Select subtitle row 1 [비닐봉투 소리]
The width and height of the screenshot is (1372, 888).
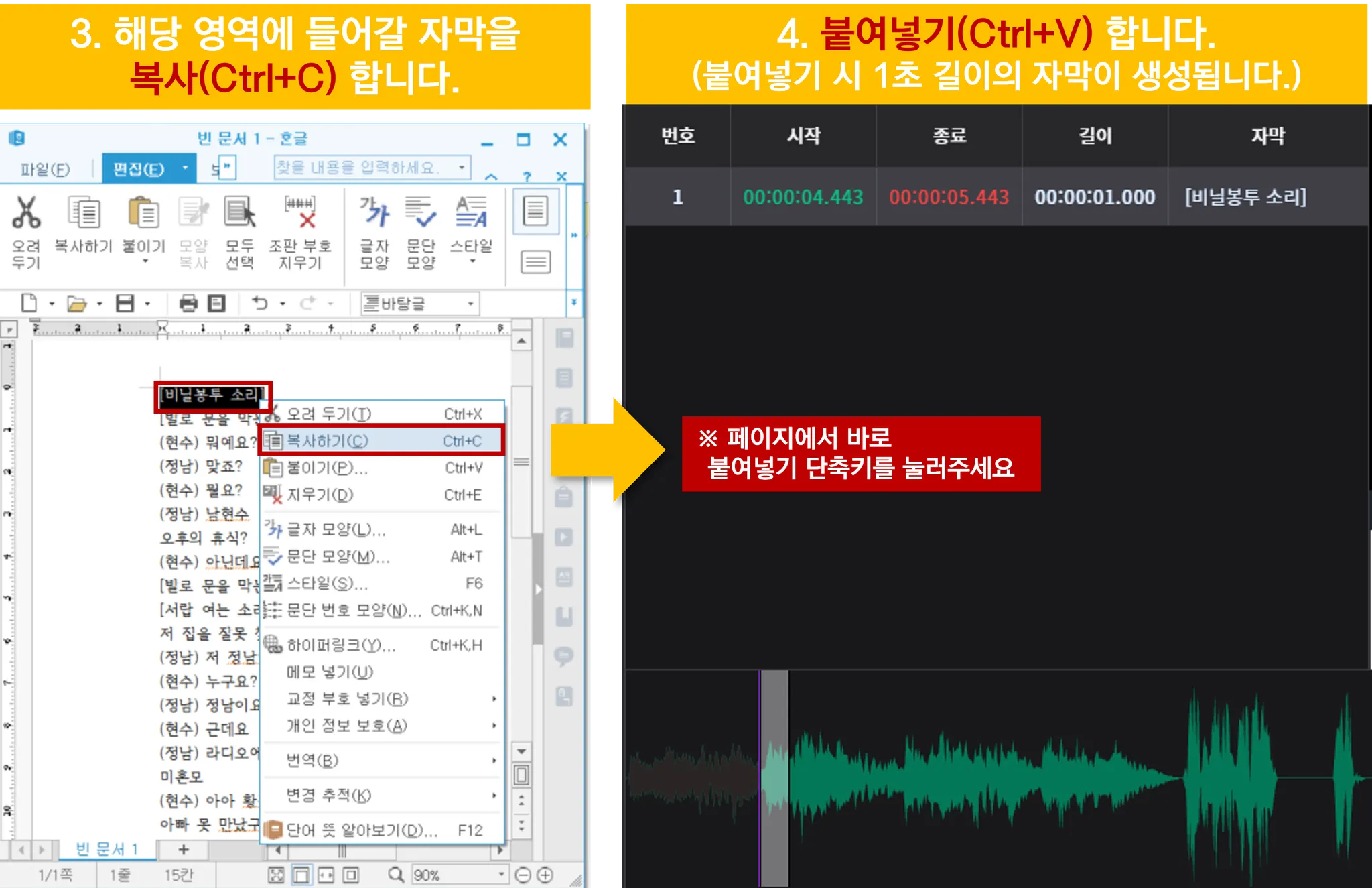[996, 197]
